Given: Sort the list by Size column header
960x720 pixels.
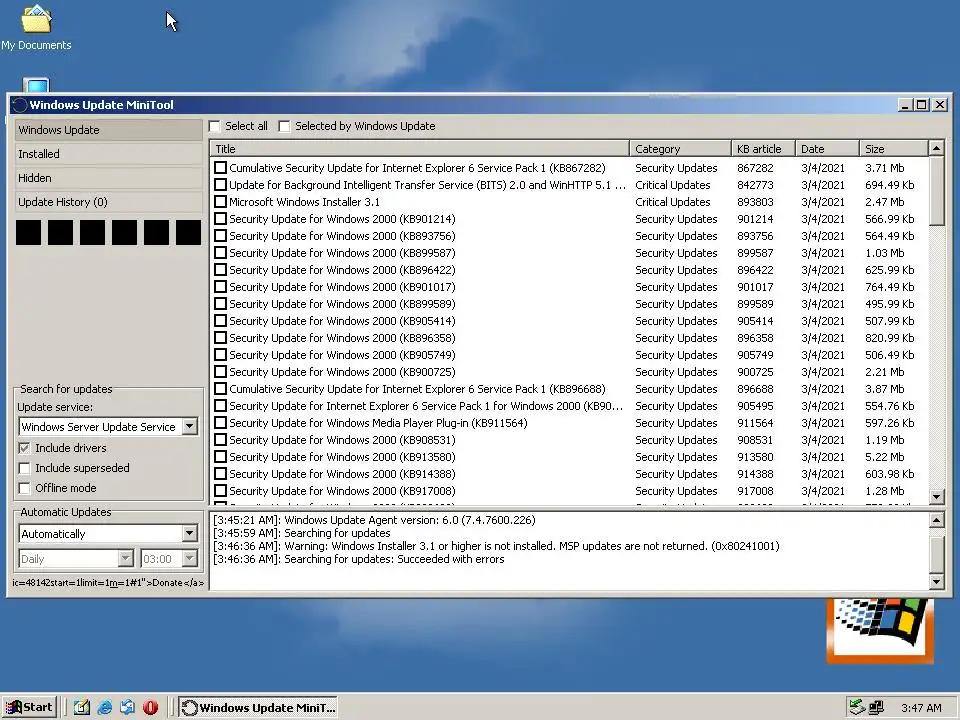Looking at the screenshot, I should tap(893, 149).
